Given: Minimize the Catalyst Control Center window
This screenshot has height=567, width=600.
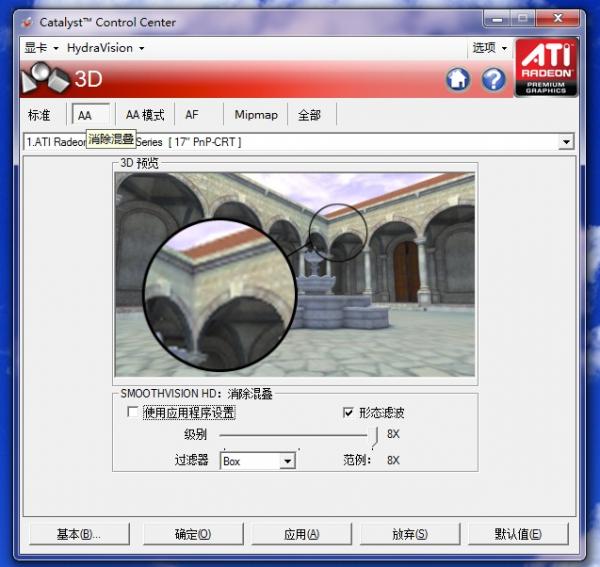Looking at the screenshot, I should [x=497, y=19].
